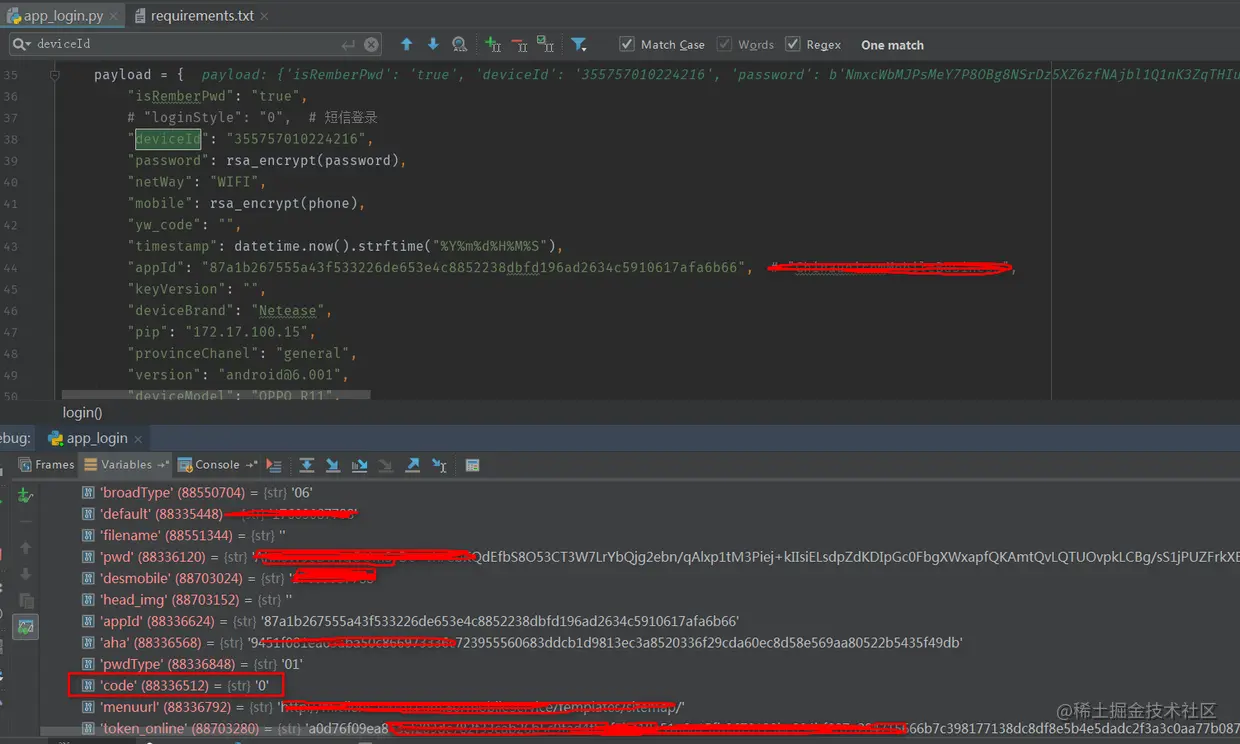This screenshot has width=1240, height=744.
Task: Click the "netWay": "WIFI" code line
Action: coord(196,182)
